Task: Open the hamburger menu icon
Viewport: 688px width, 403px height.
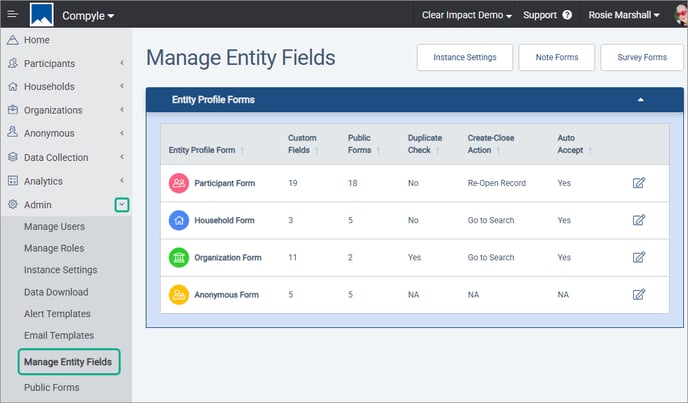Action: [13, 14]
